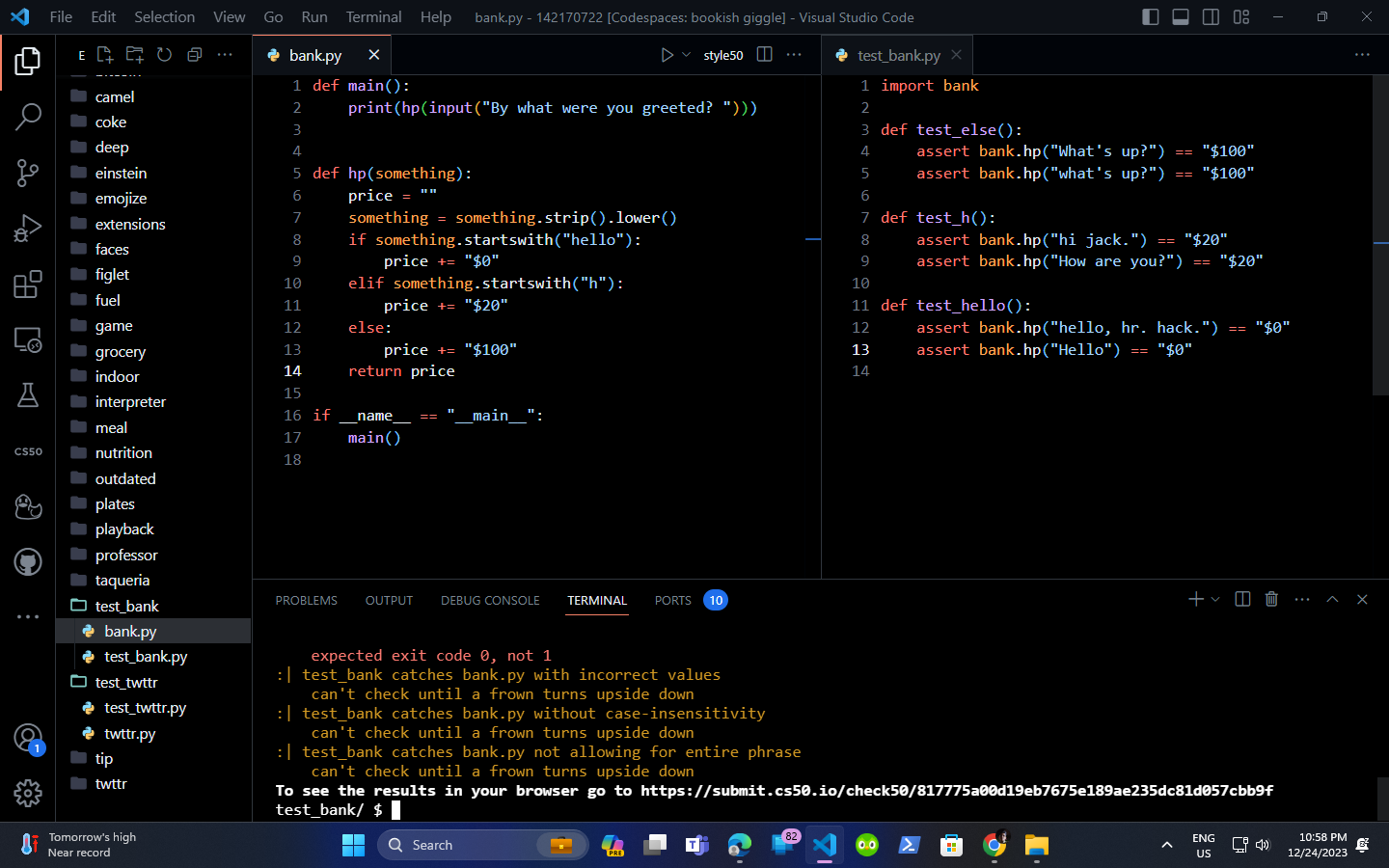This screenshot has width=1389, height=868.
Task: Open the CS50 rubber duck debugger
Action: tap(28, 506)
